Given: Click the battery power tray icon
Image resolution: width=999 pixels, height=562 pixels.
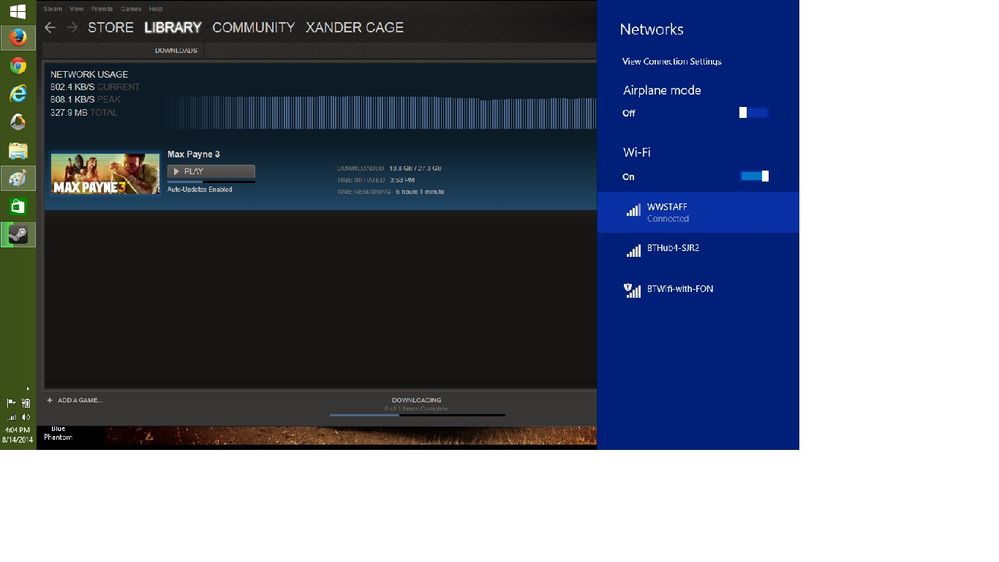Looking at the screenshot, I should pos(26,403).
